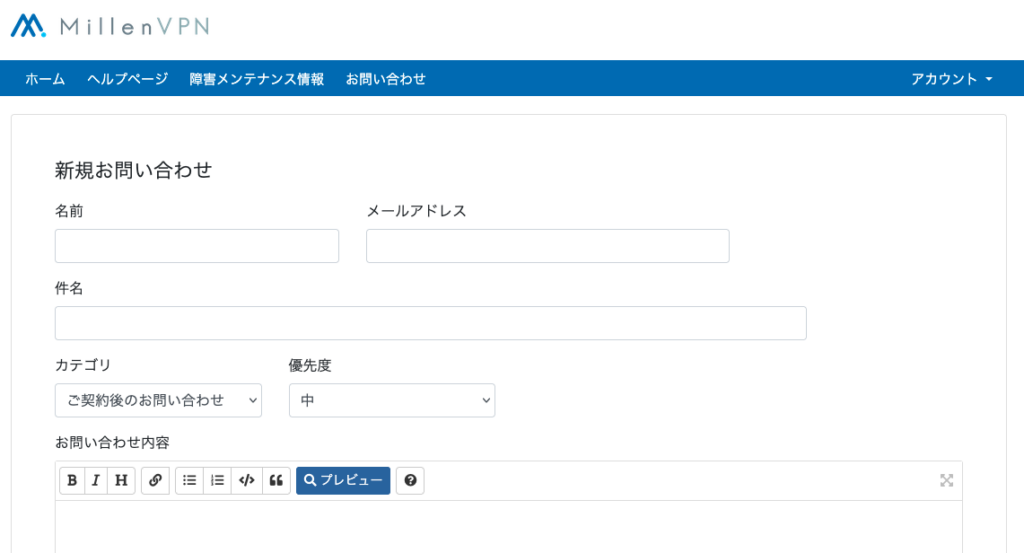Image resolution: width=1024 pixels, height=553 pixels.
Task: Insert a numbered ordered list
Action: 217,481
